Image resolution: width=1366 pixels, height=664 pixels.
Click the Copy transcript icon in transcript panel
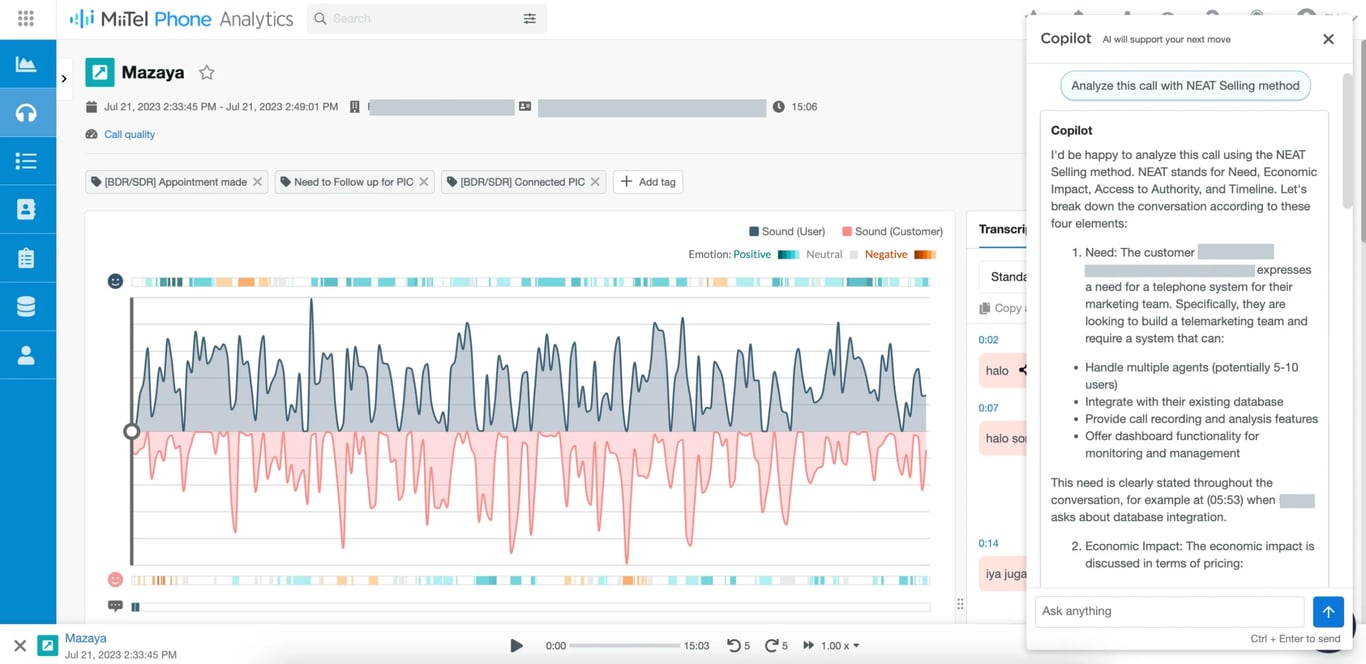[985, 308]
